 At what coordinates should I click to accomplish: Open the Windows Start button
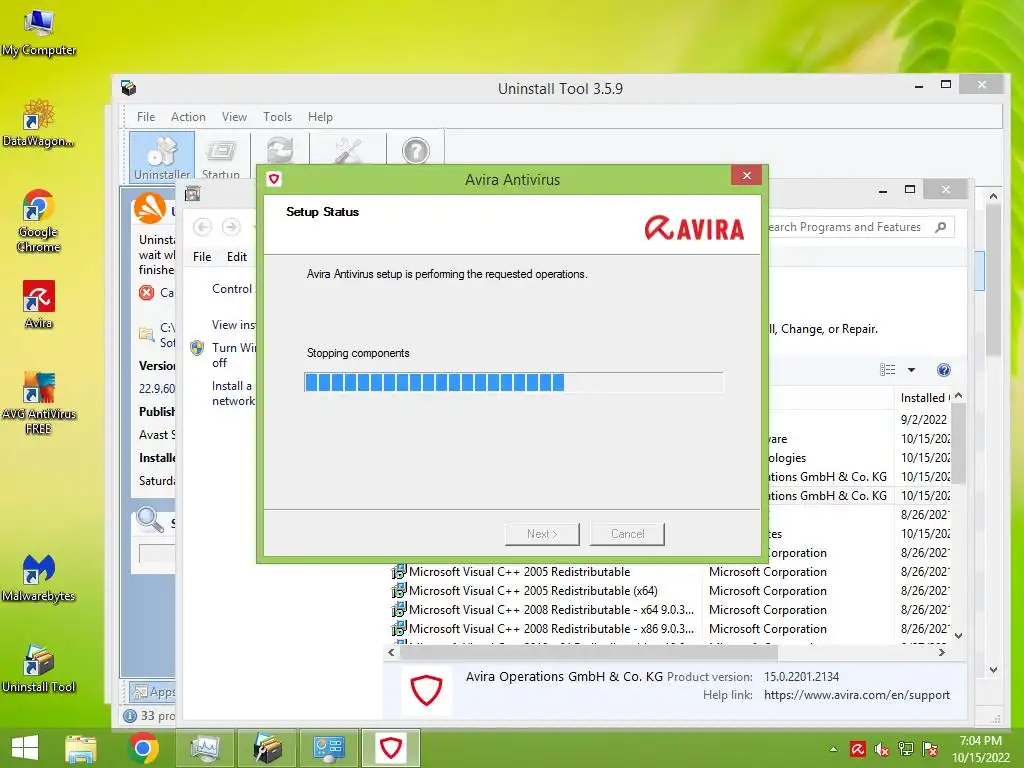click(x=25, y=748)
